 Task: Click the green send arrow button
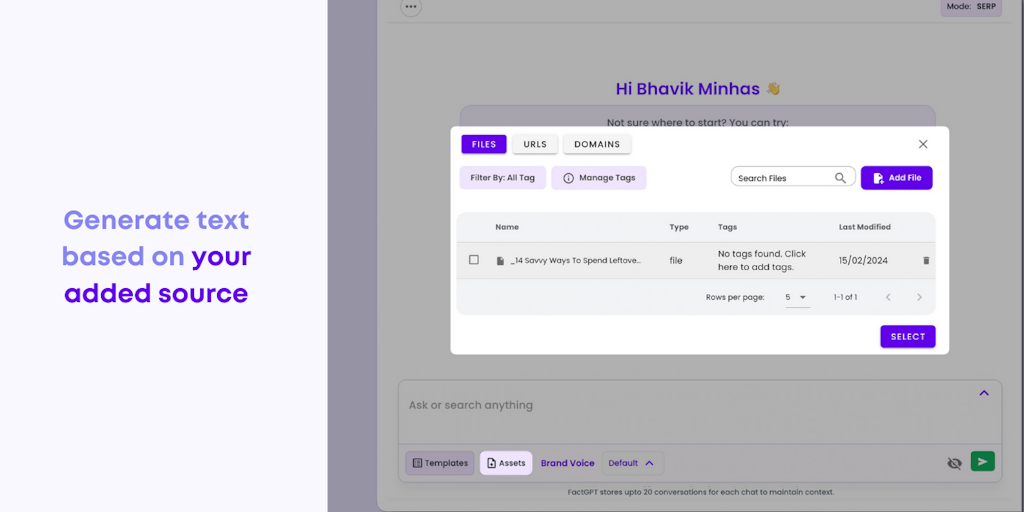coord(983,461)
